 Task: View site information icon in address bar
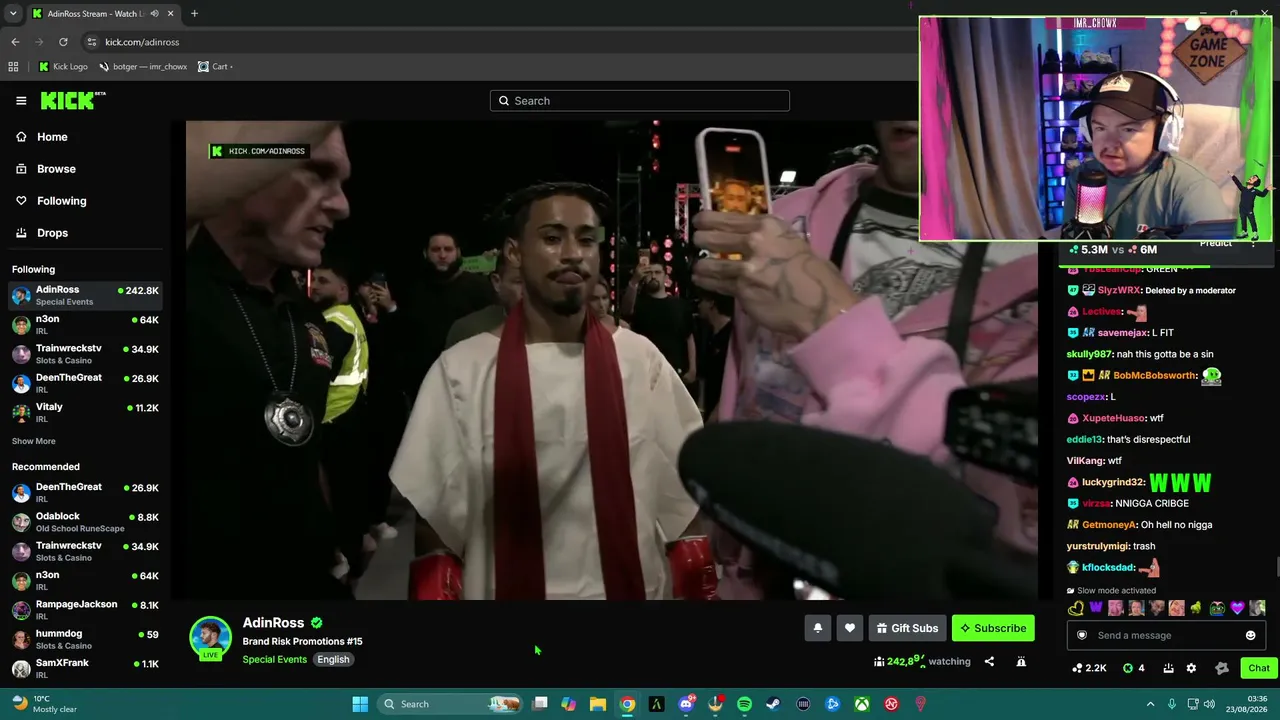92,42
